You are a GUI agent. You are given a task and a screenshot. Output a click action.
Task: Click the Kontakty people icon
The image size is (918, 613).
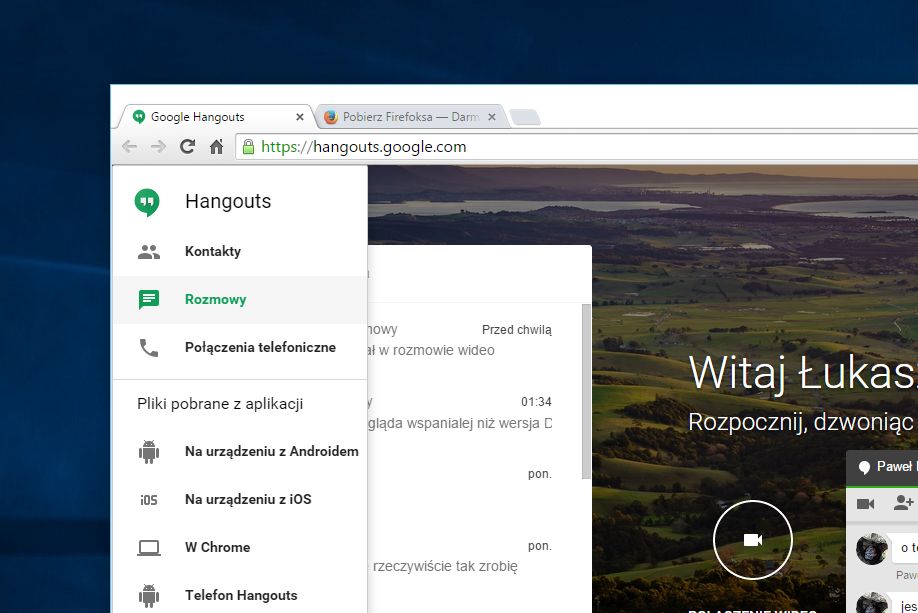pos(149,252)
